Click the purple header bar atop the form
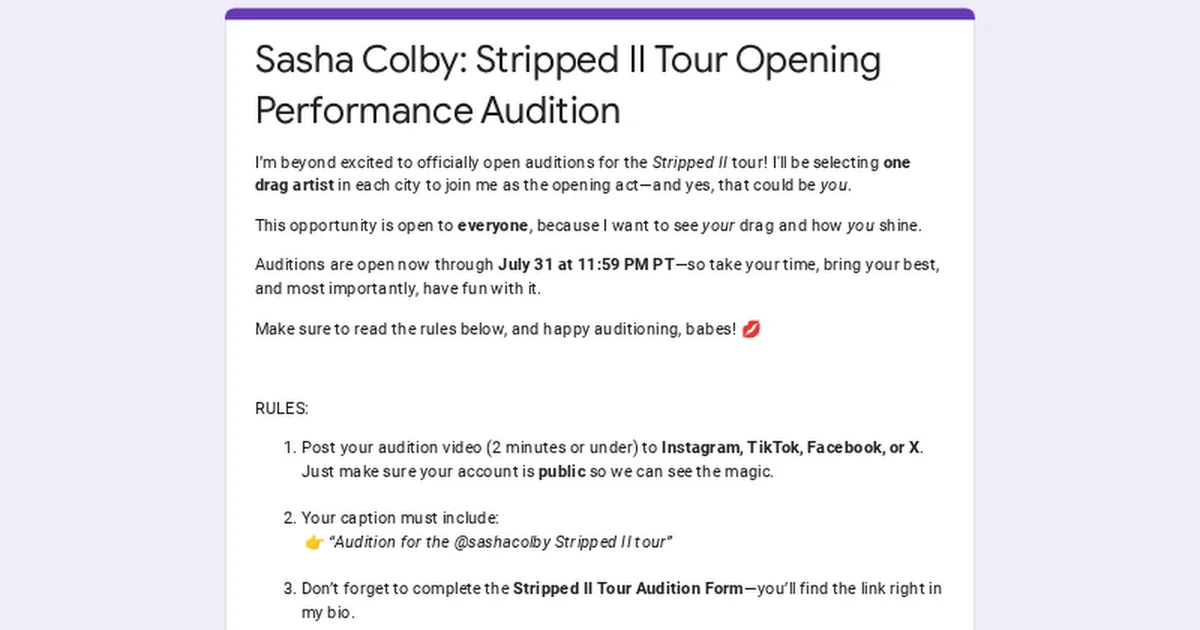This screenshot has width=1200, height=630. (600, 14)
